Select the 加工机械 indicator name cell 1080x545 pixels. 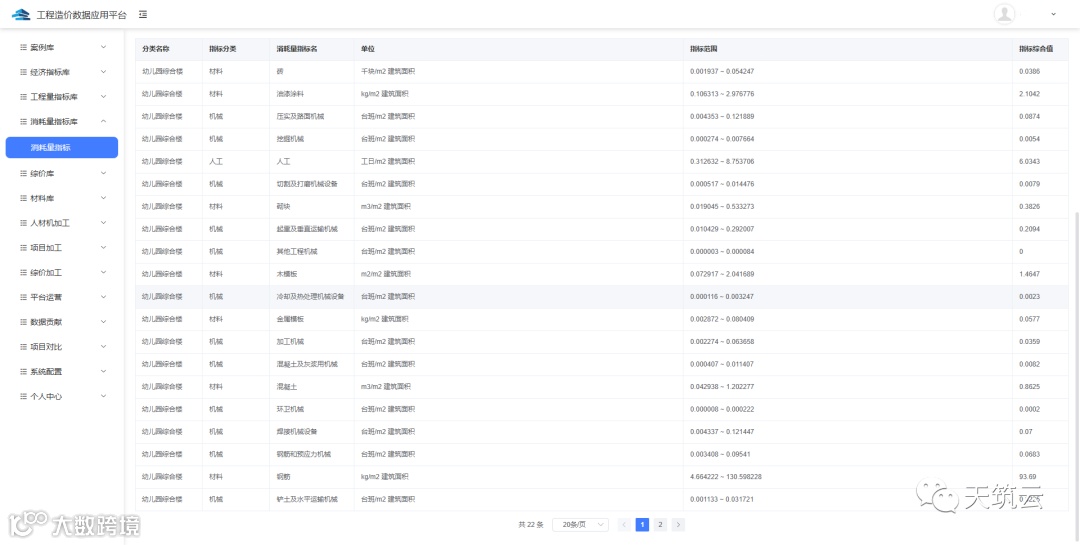point(311,342)
